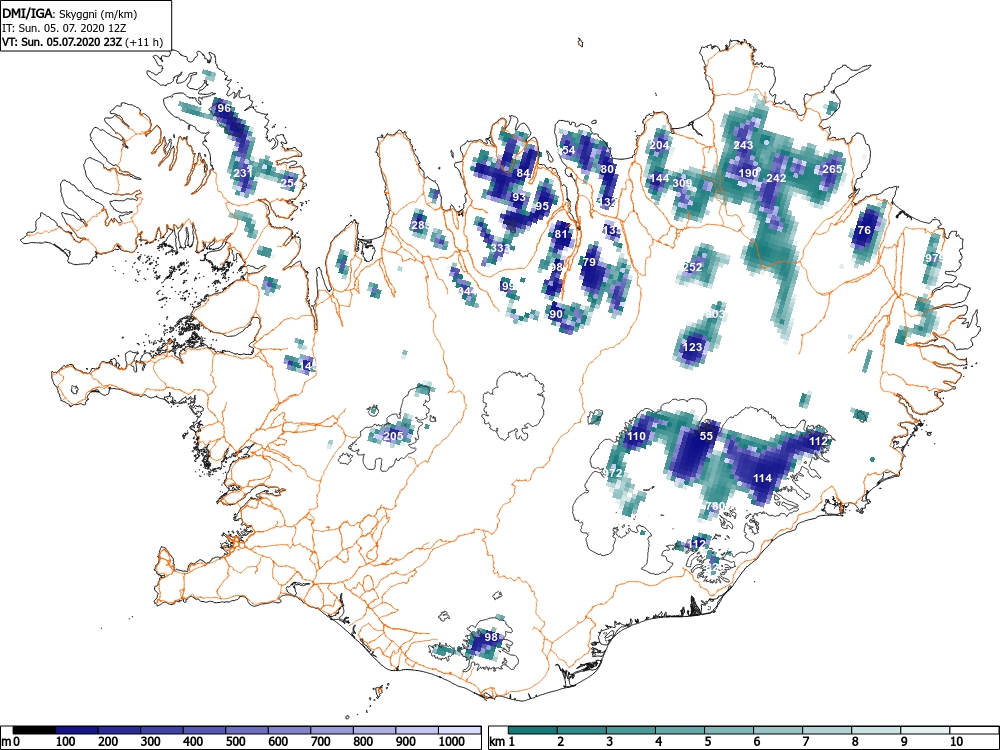Click the map value 190

pos(749,173)
